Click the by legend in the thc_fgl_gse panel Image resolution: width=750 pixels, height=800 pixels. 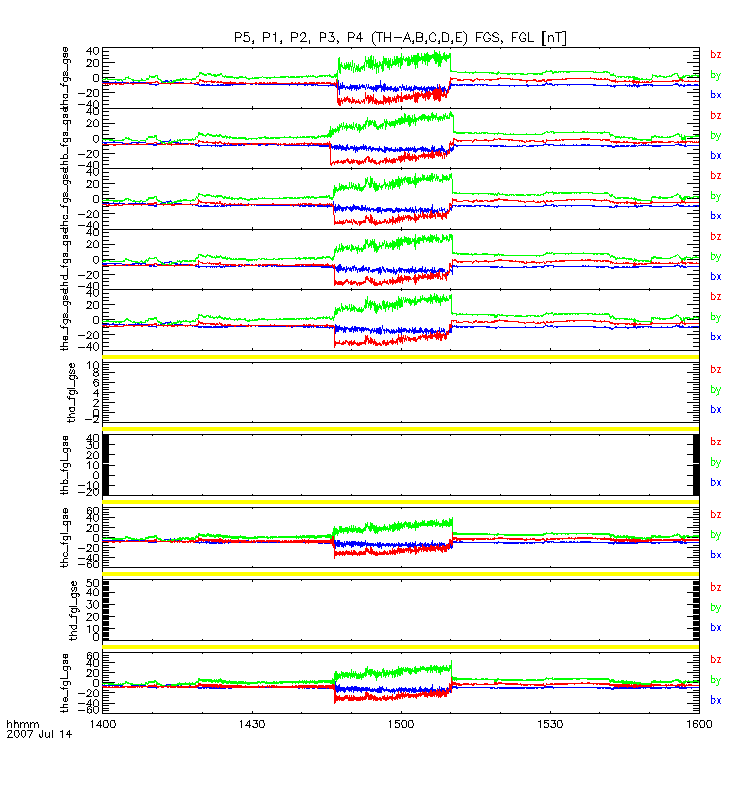point(715,535)
